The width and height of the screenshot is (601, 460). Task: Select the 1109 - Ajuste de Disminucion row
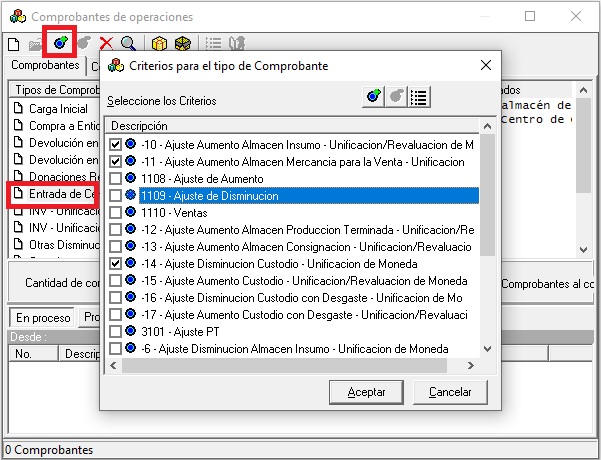pyautogui.click(x=309, y=196)
